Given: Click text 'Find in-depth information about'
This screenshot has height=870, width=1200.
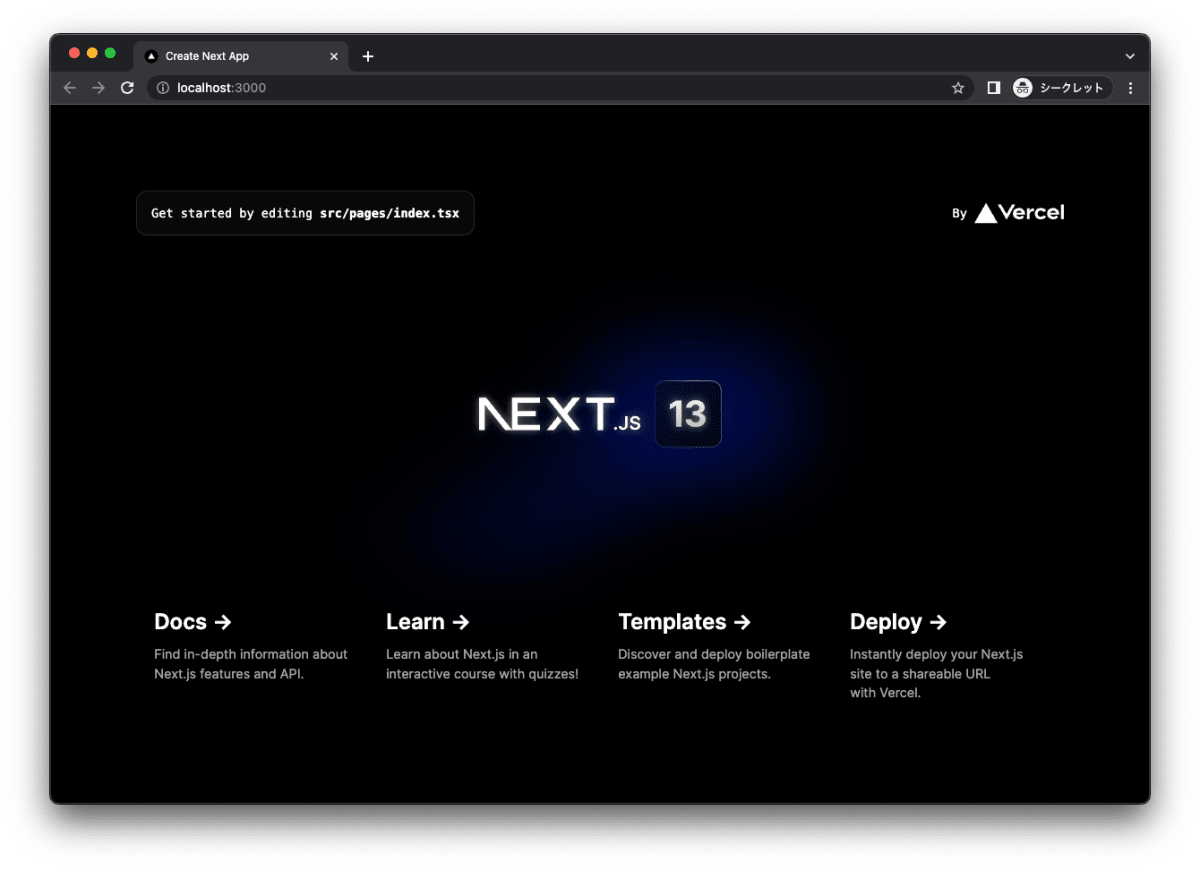Looking at the screenshot, I should [x=251, y=654].
